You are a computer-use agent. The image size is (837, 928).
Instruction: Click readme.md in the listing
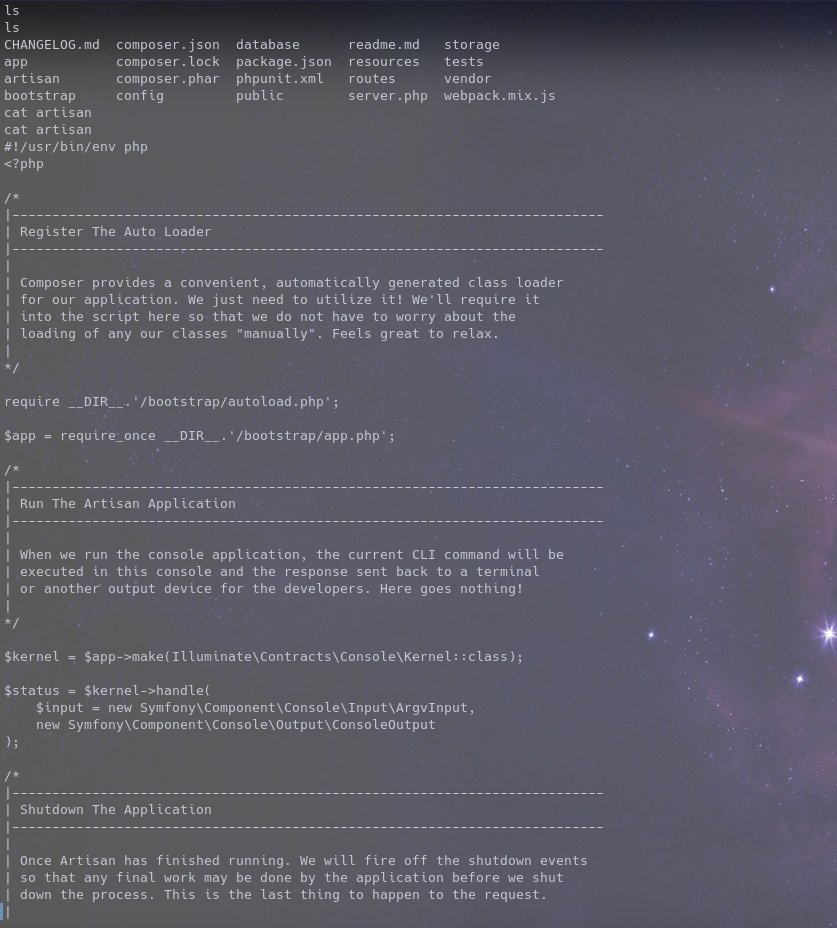pyautogui.click(x=384, y=45)
